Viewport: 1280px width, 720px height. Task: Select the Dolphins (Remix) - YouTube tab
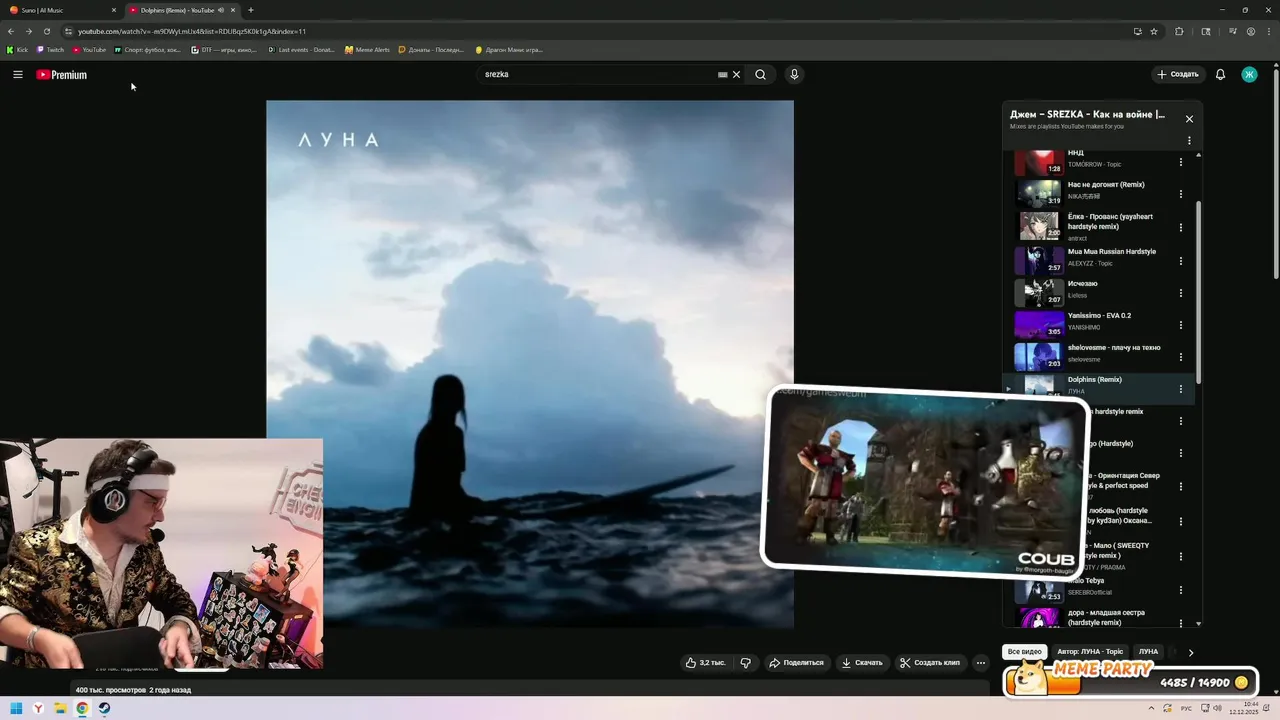point(182,10)
